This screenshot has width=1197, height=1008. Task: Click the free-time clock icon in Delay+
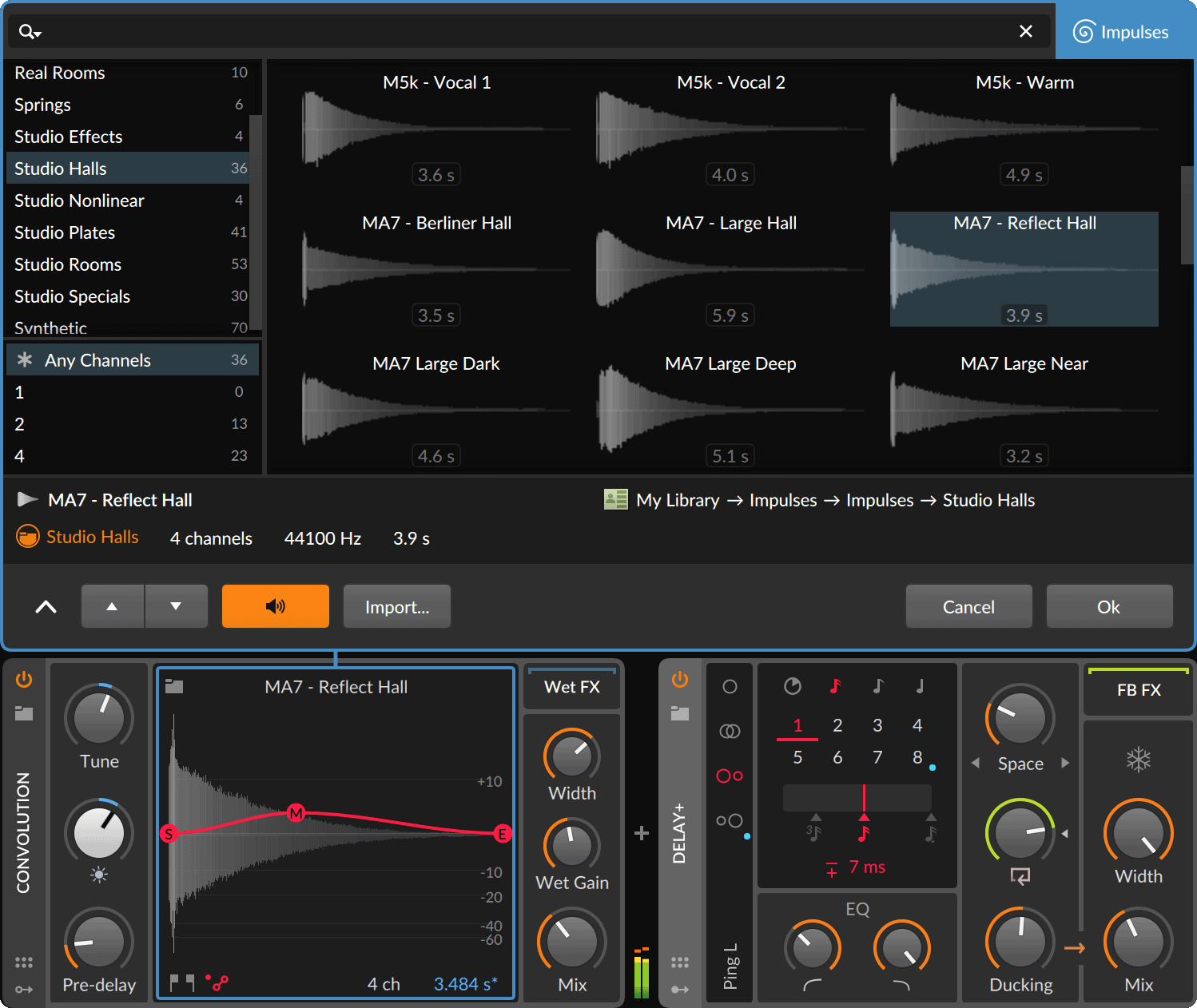tap(792, 685)
